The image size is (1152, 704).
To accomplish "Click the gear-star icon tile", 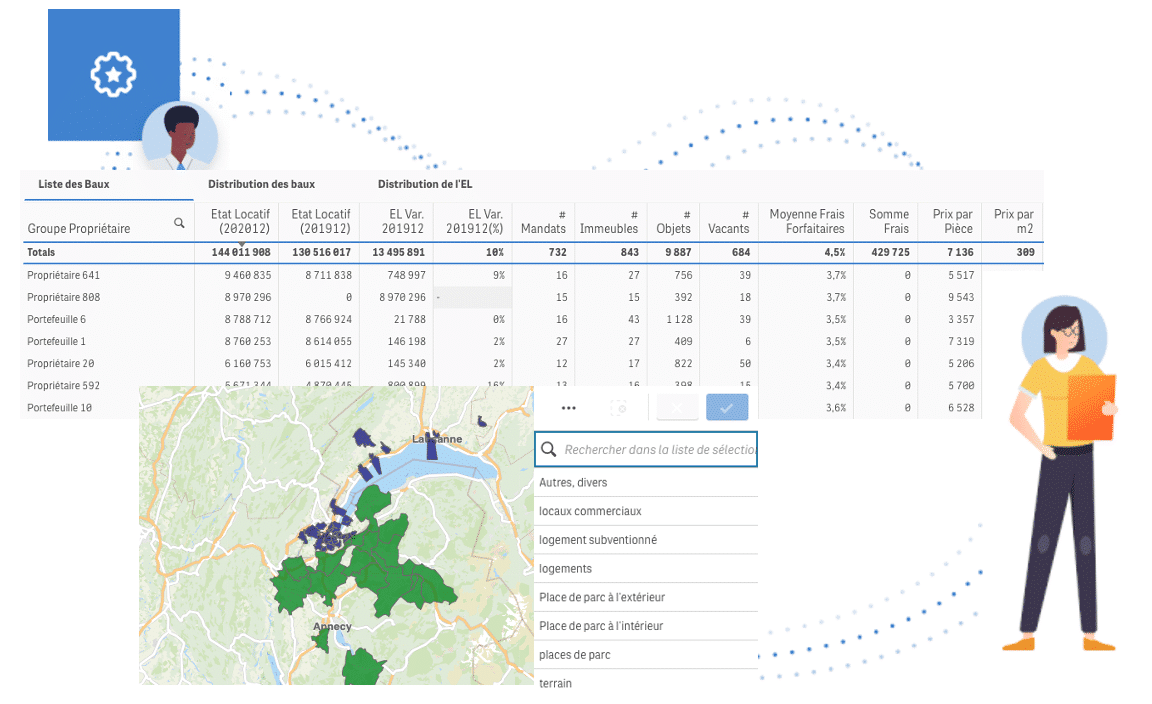I will pos(113,75).
